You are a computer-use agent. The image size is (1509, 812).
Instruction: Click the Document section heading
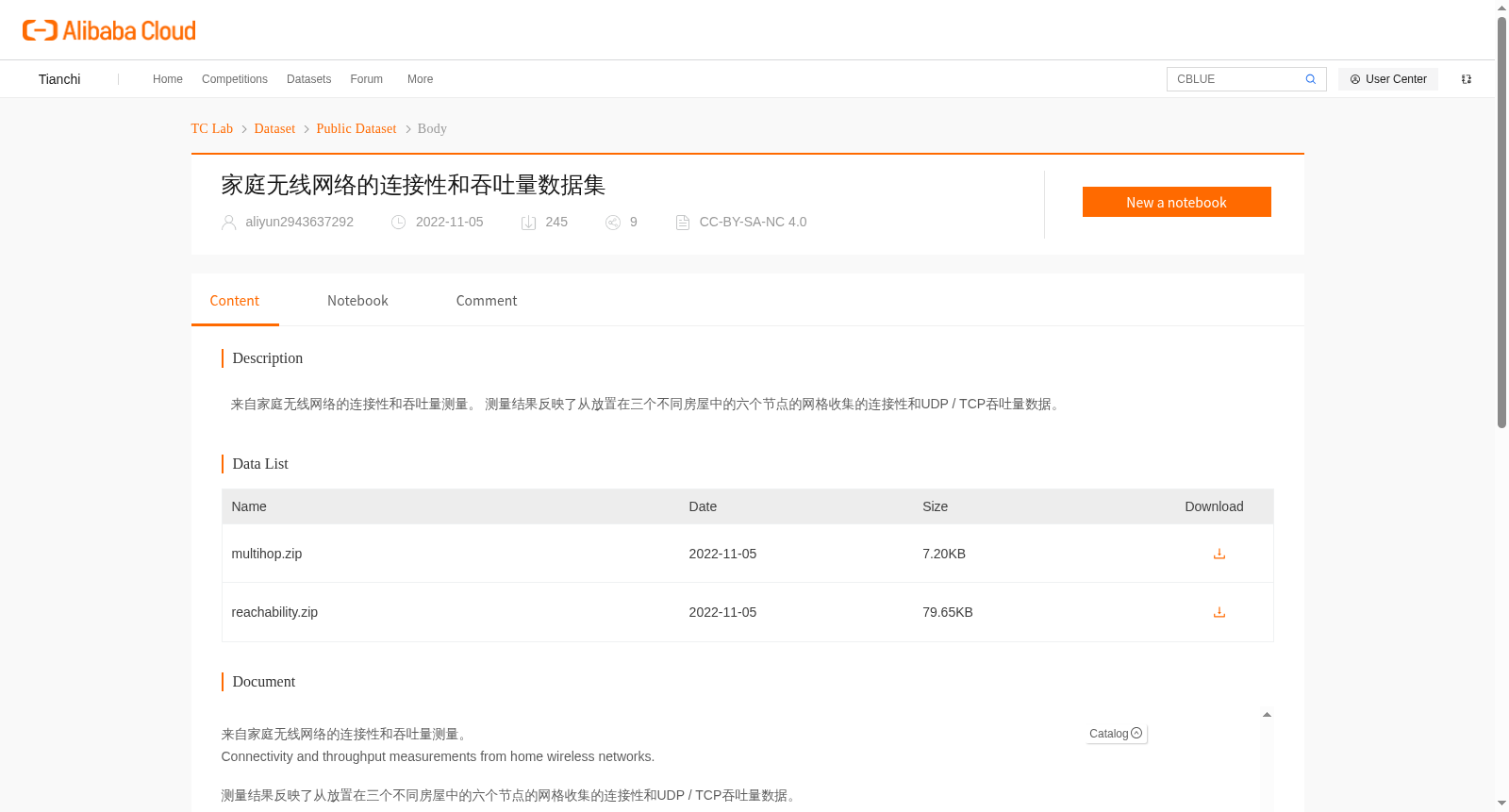(x=264, y=682)
